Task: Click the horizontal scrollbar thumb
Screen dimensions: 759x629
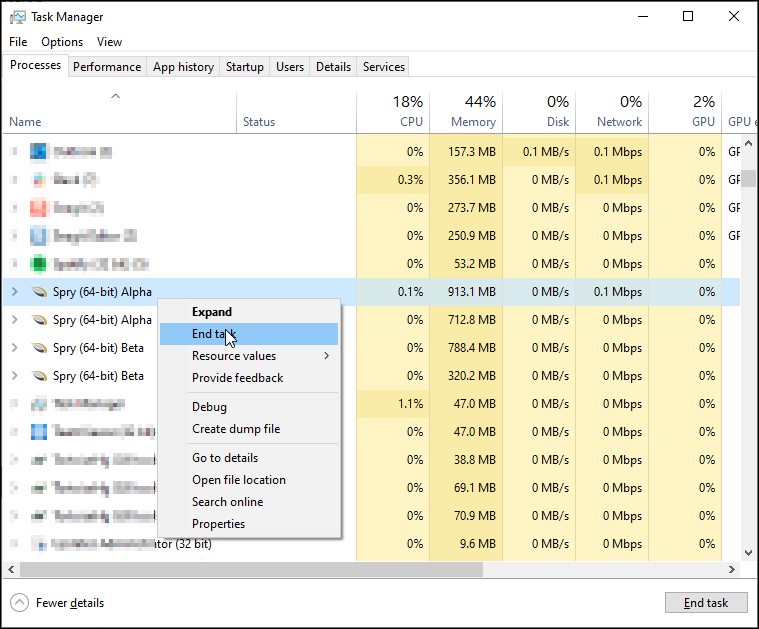Action: point(250,569)
